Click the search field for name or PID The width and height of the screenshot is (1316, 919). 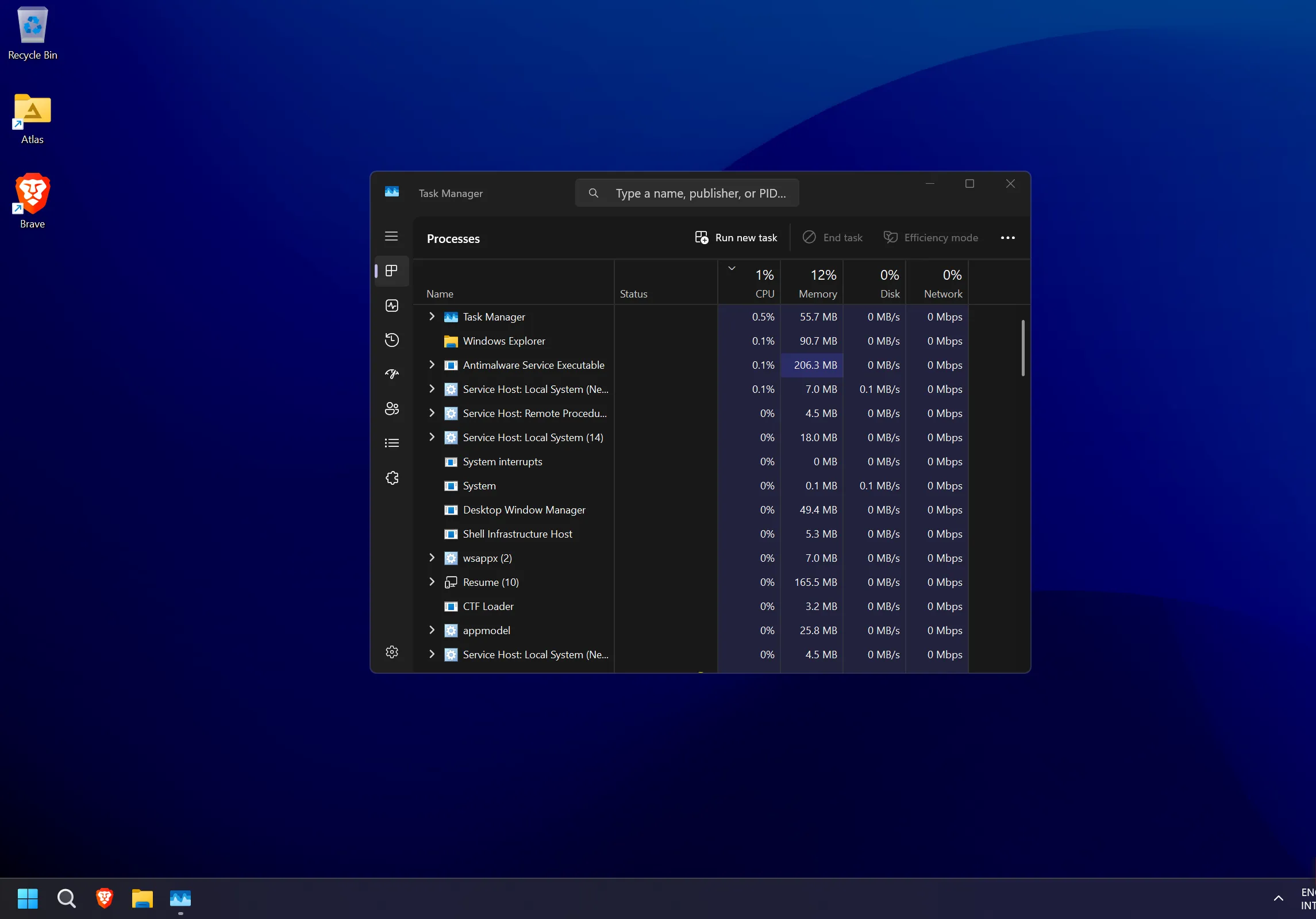pyautogui.click(x=687, y=193)
